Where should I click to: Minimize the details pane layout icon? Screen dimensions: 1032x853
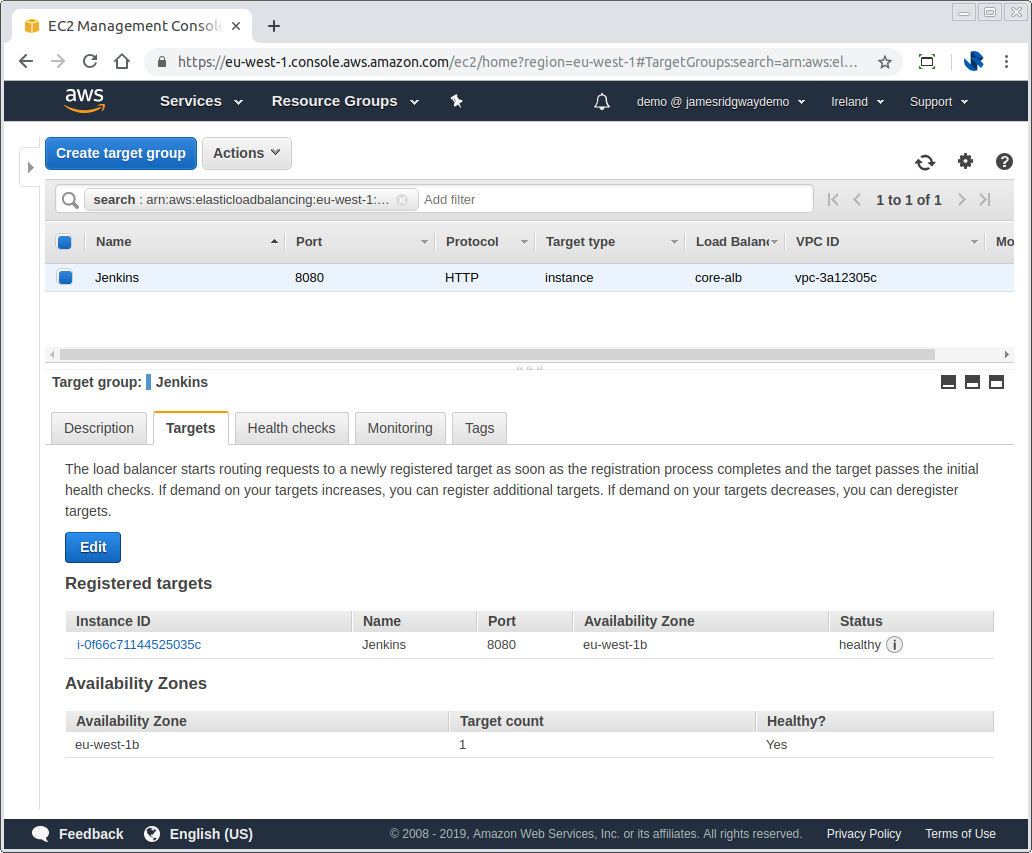948,382
